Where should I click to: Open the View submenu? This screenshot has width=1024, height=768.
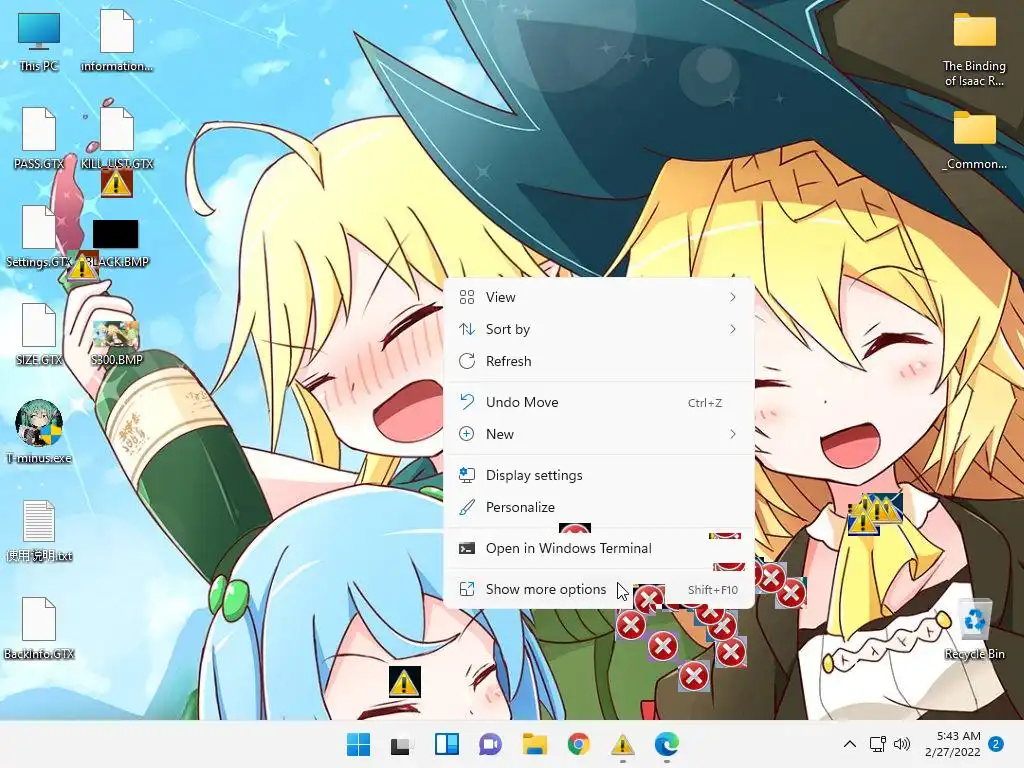coord(598,297)
